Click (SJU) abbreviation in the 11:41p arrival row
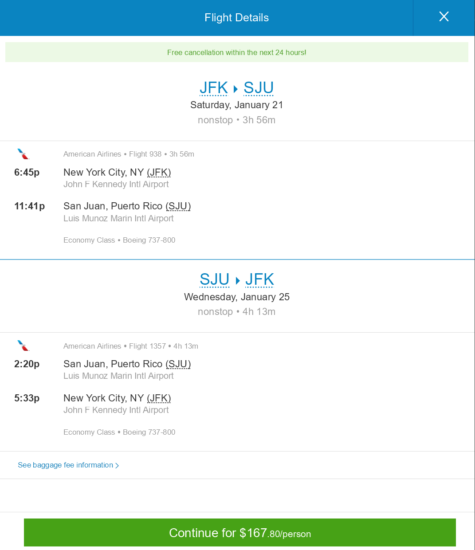This screenshot has width=475, height=550. [178, 206]
